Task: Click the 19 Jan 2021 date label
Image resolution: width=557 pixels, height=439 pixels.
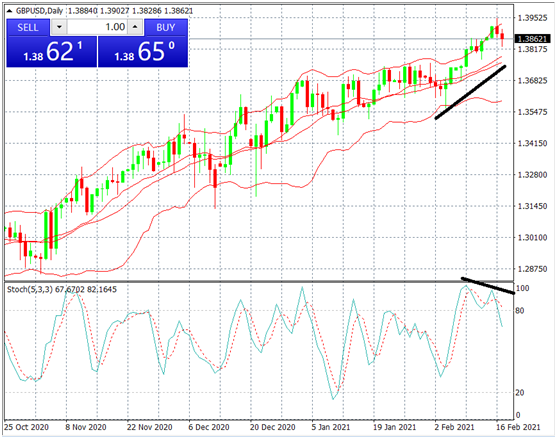Action: pos(394,427)
